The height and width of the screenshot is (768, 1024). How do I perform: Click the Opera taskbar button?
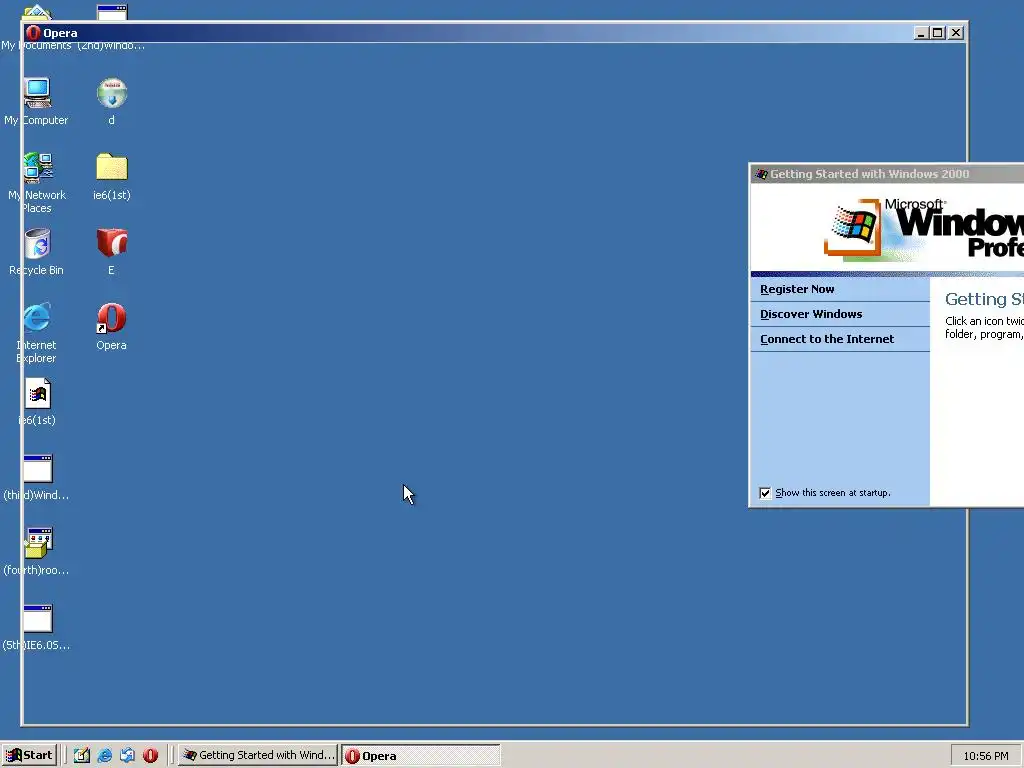click(421, 756)
